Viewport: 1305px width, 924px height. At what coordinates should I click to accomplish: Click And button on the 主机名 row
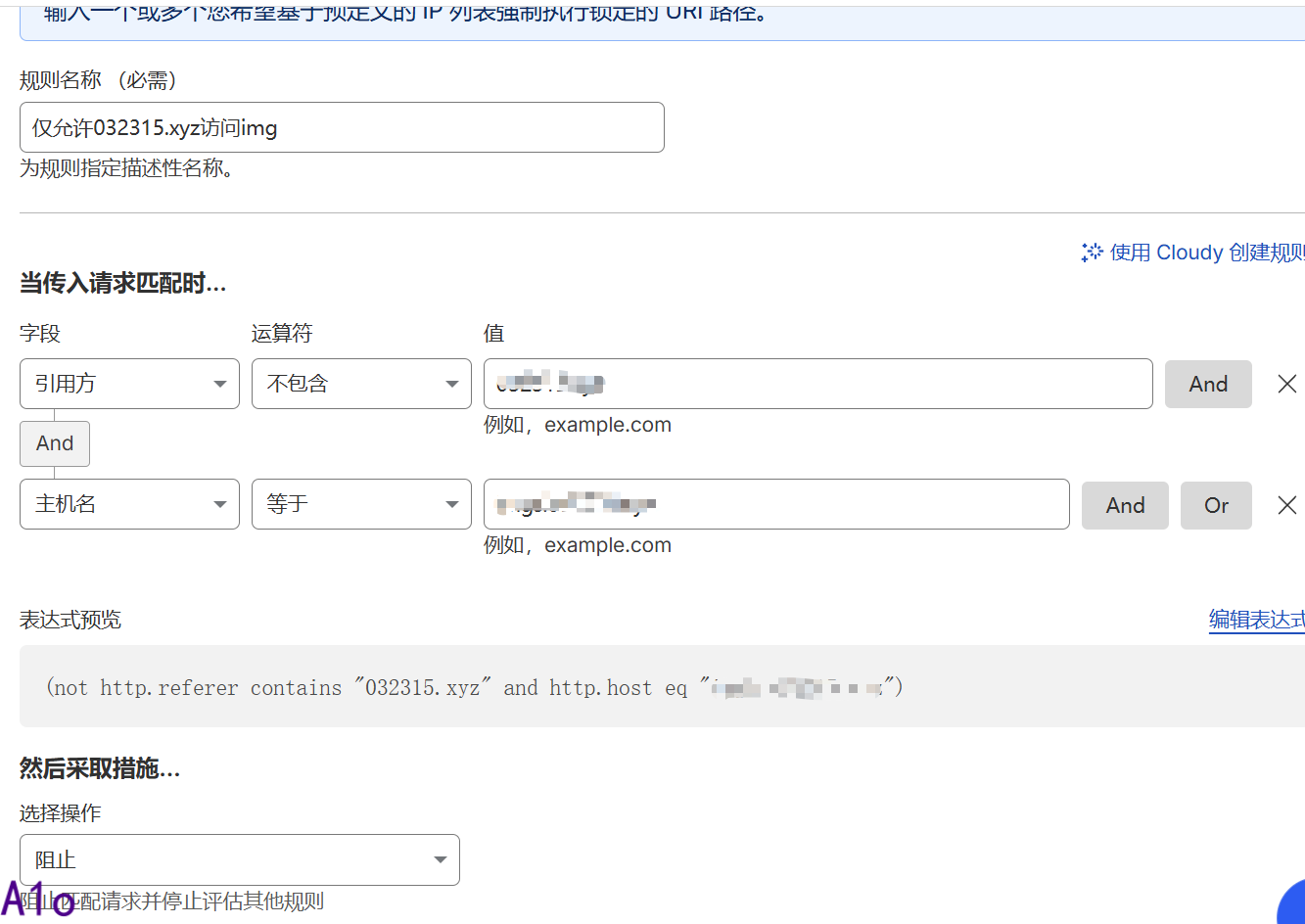pyautogui.click(x=1125, y=505)
